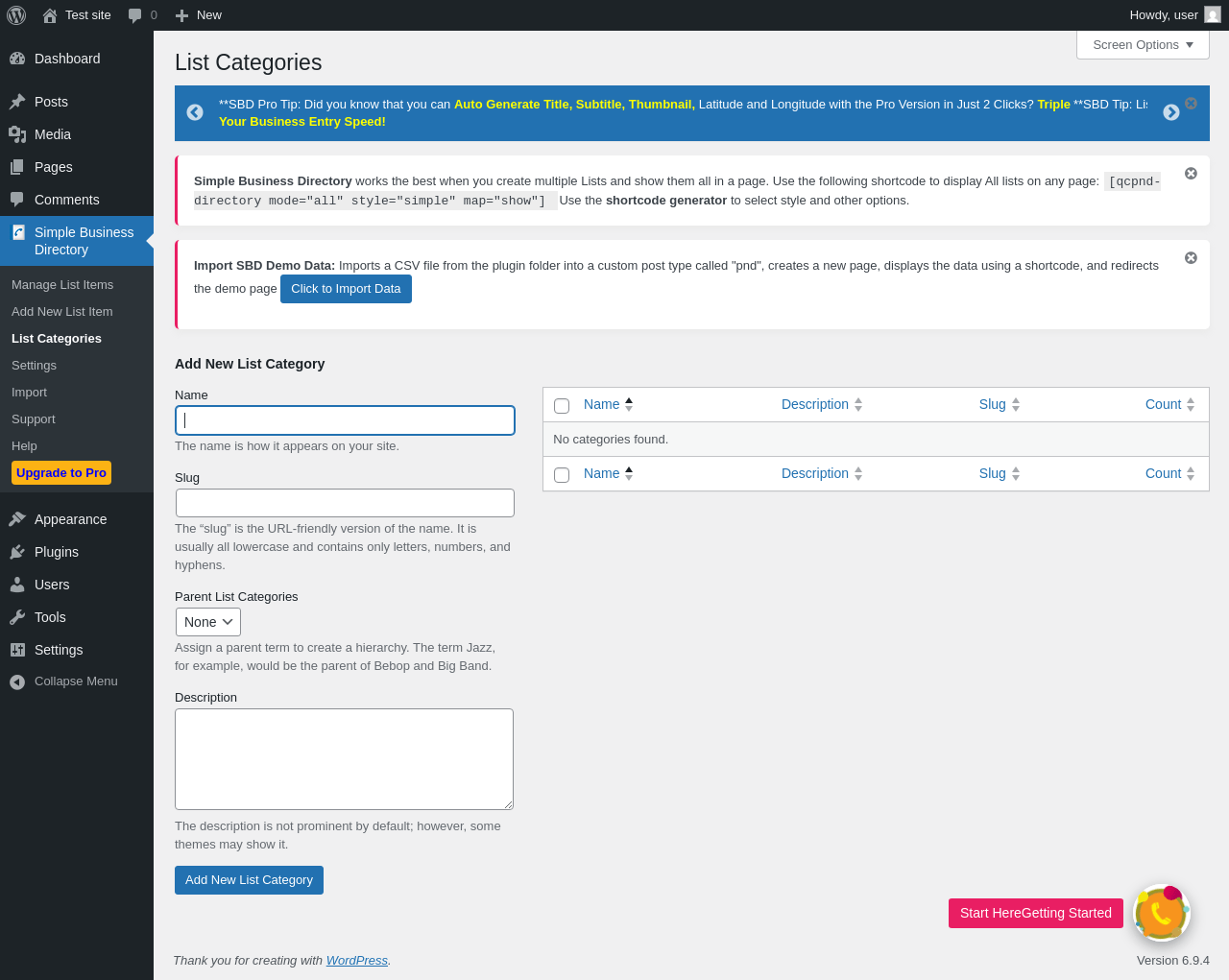Toggle select-all checkbox in table header
The image size is (1229, 980).
click(x=562, y=406)
